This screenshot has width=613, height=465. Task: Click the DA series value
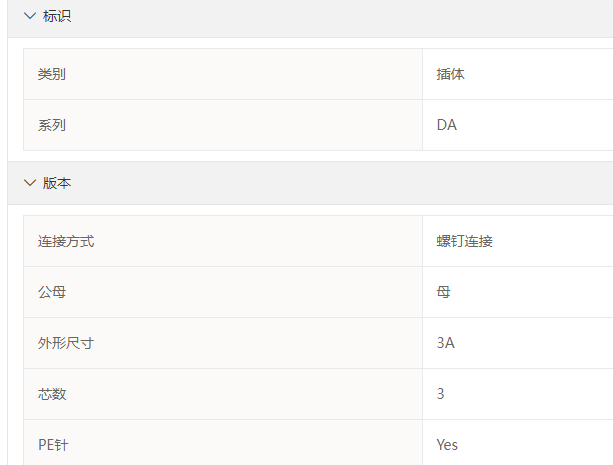447,125
